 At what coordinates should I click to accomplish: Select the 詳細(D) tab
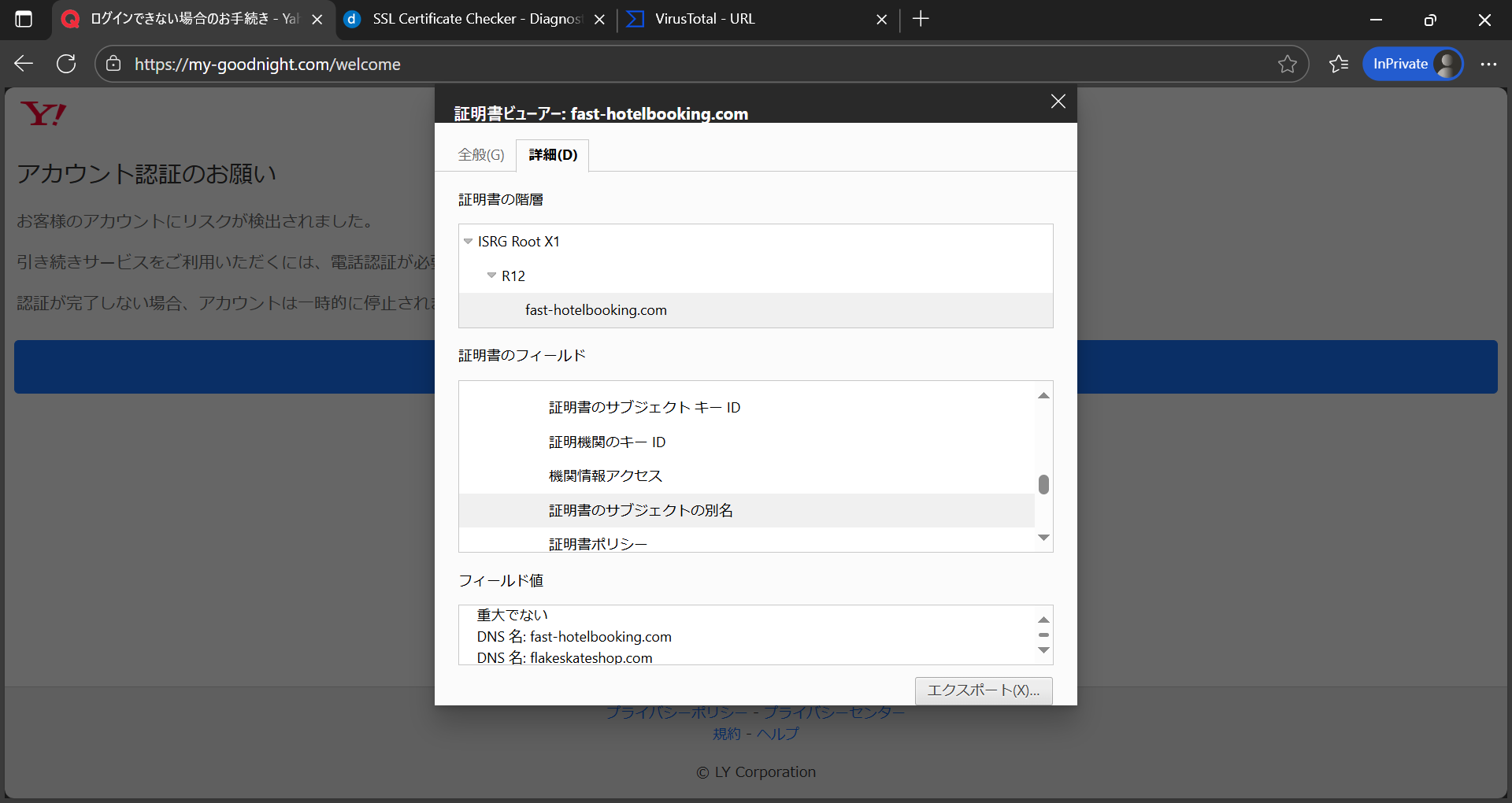(x=553, y=155)
